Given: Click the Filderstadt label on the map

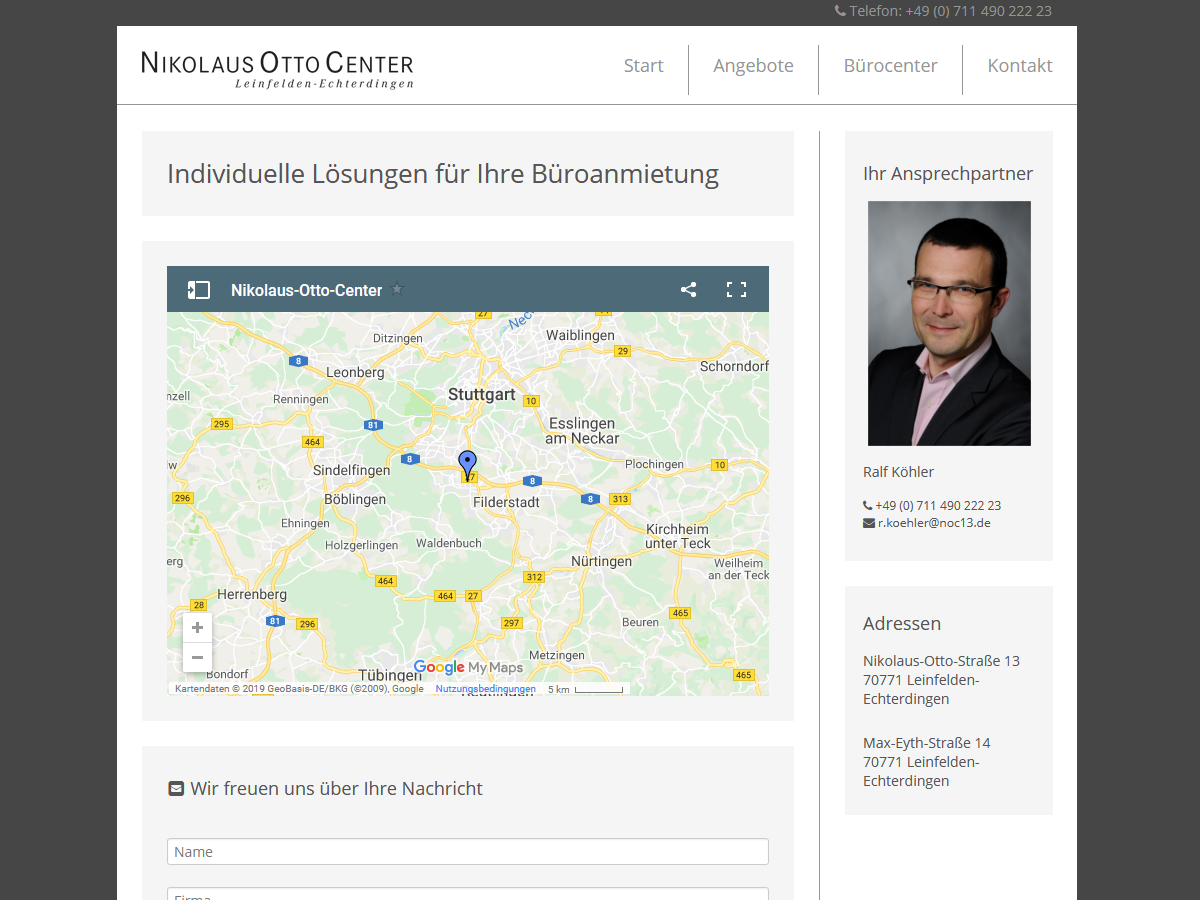Looking at the screenshot, I should tap(506, 502).
